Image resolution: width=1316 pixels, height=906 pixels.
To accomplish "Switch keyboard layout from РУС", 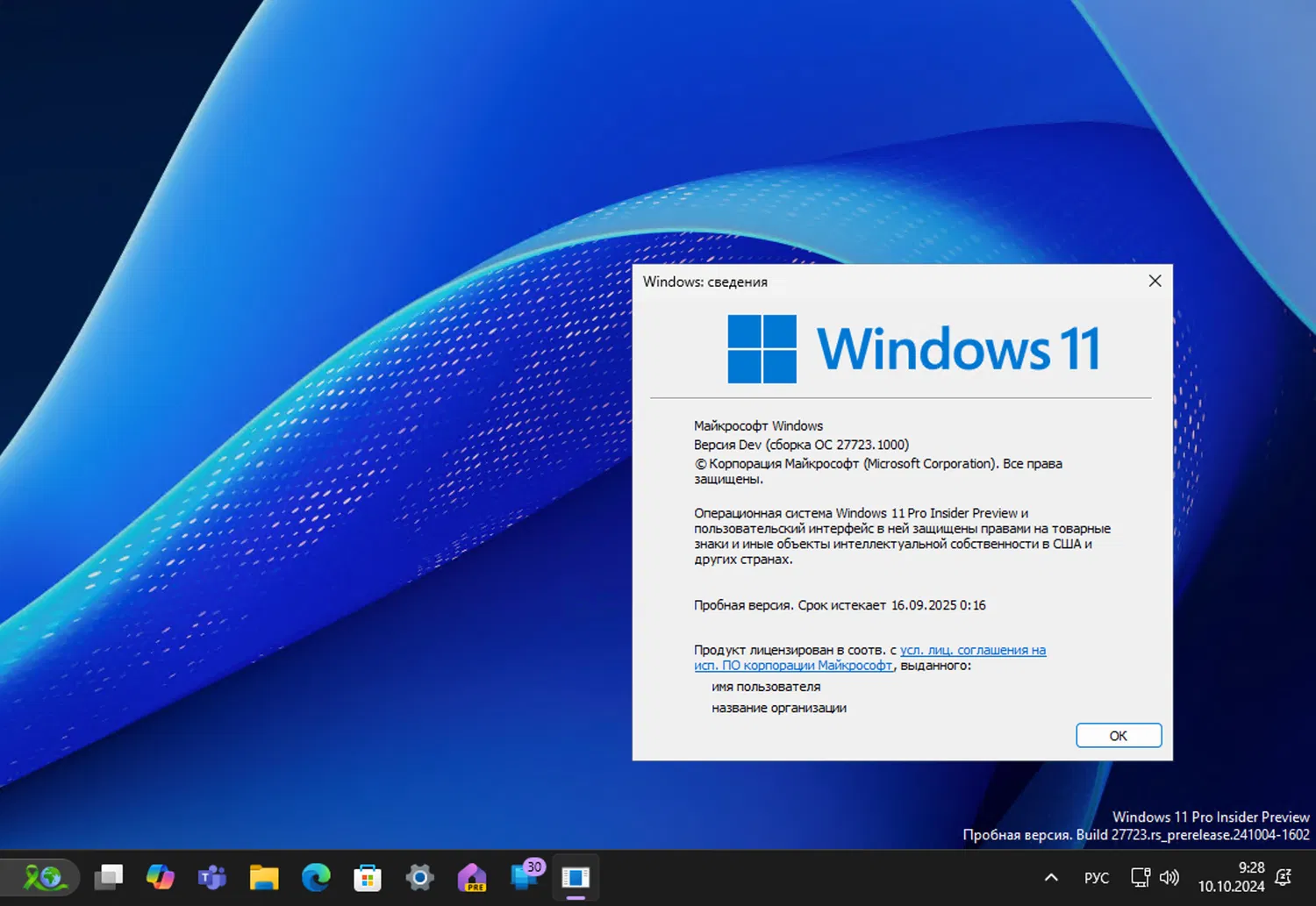I will coord(1096,877).
